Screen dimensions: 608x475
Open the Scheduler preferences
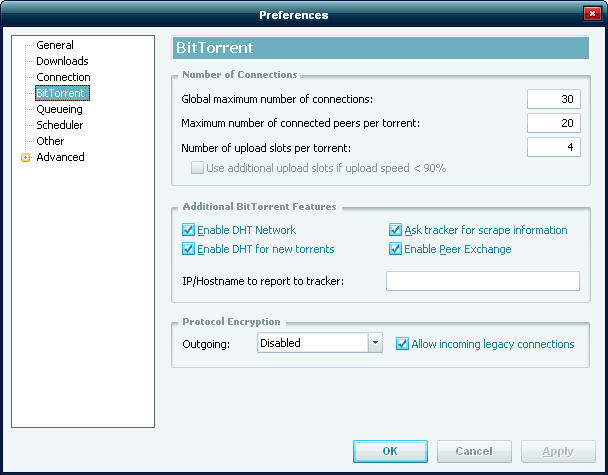[60, 125]
